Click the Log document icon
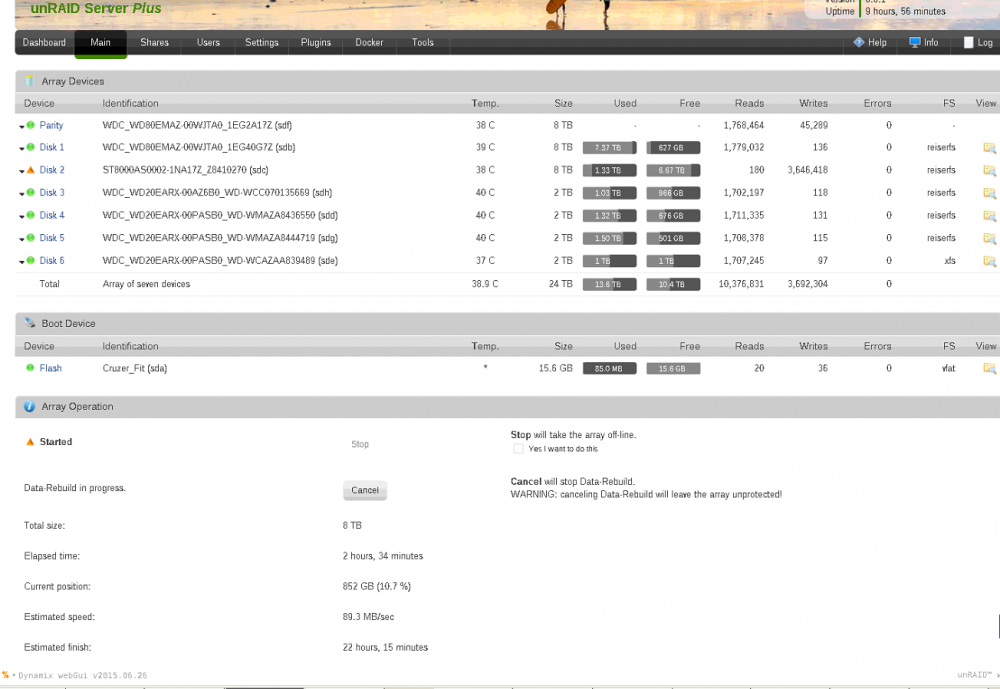 [x=968, y=42]
